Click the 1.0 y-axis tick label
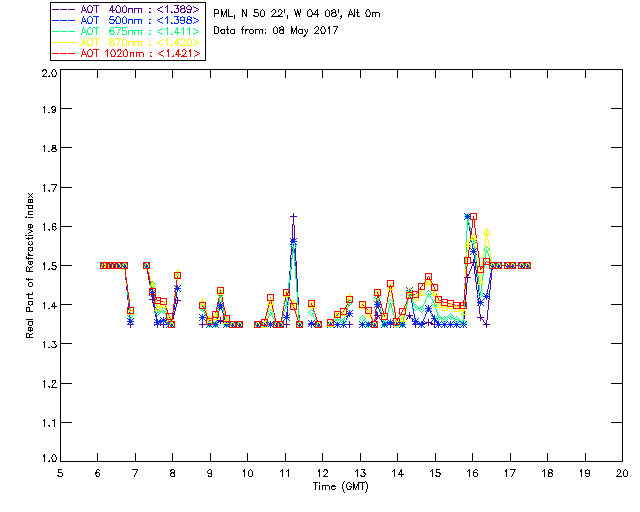 click(49, 458)
